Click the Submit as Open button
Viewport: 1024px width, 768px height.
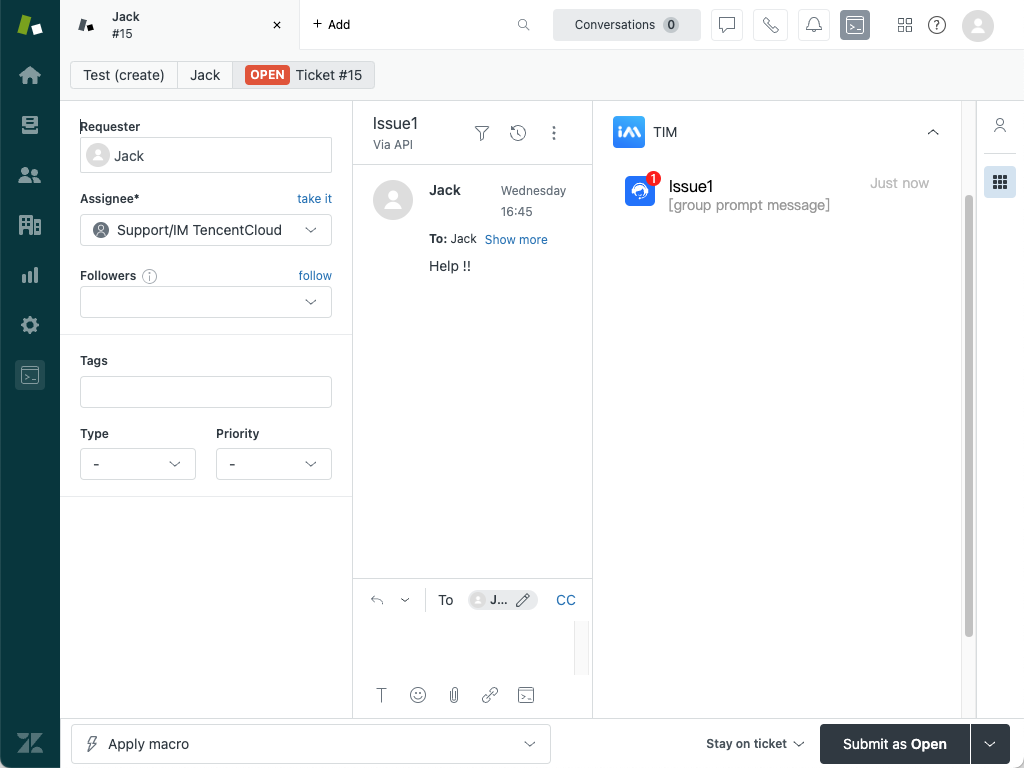pyautogui.click(x=894, y=744)
